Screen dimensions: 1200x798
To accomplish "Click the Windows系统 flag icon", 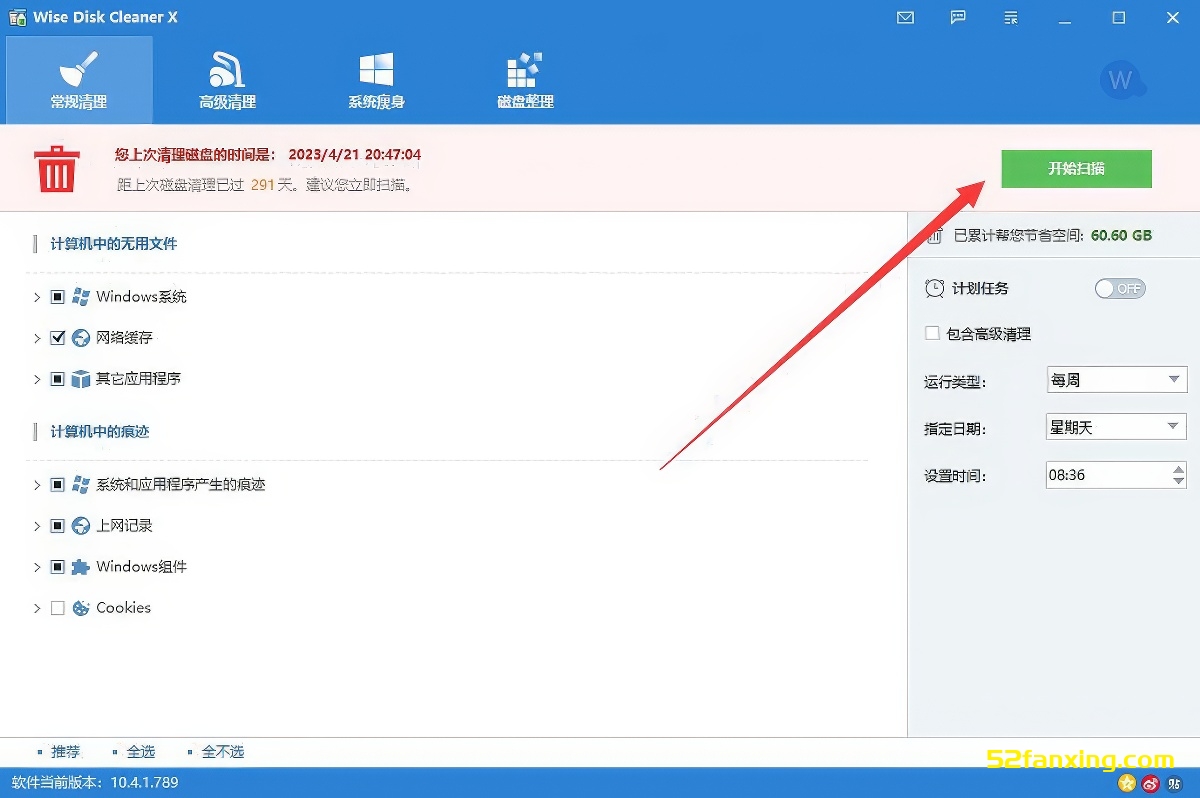I will [x=81, y=297].
